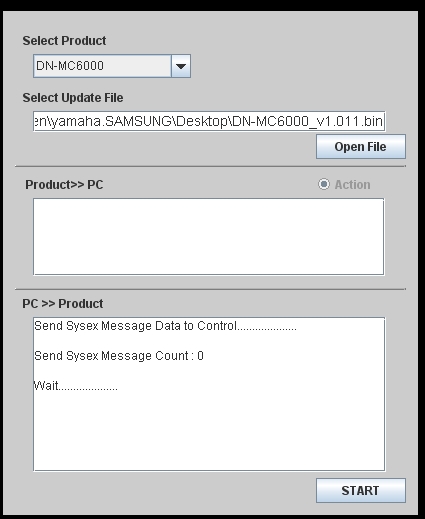Viewport: 425px width, 519px height.
Task: Click the 'Wait...' status line
Action: 75,386
